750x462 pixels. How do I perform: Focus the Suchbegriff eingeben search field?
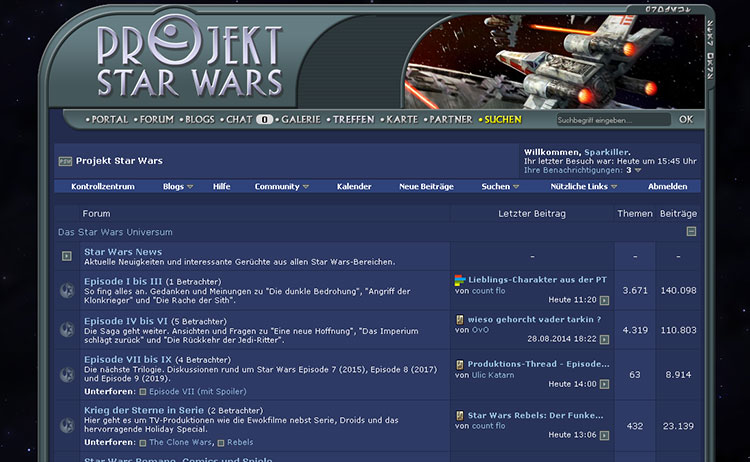tap(612, 120)
